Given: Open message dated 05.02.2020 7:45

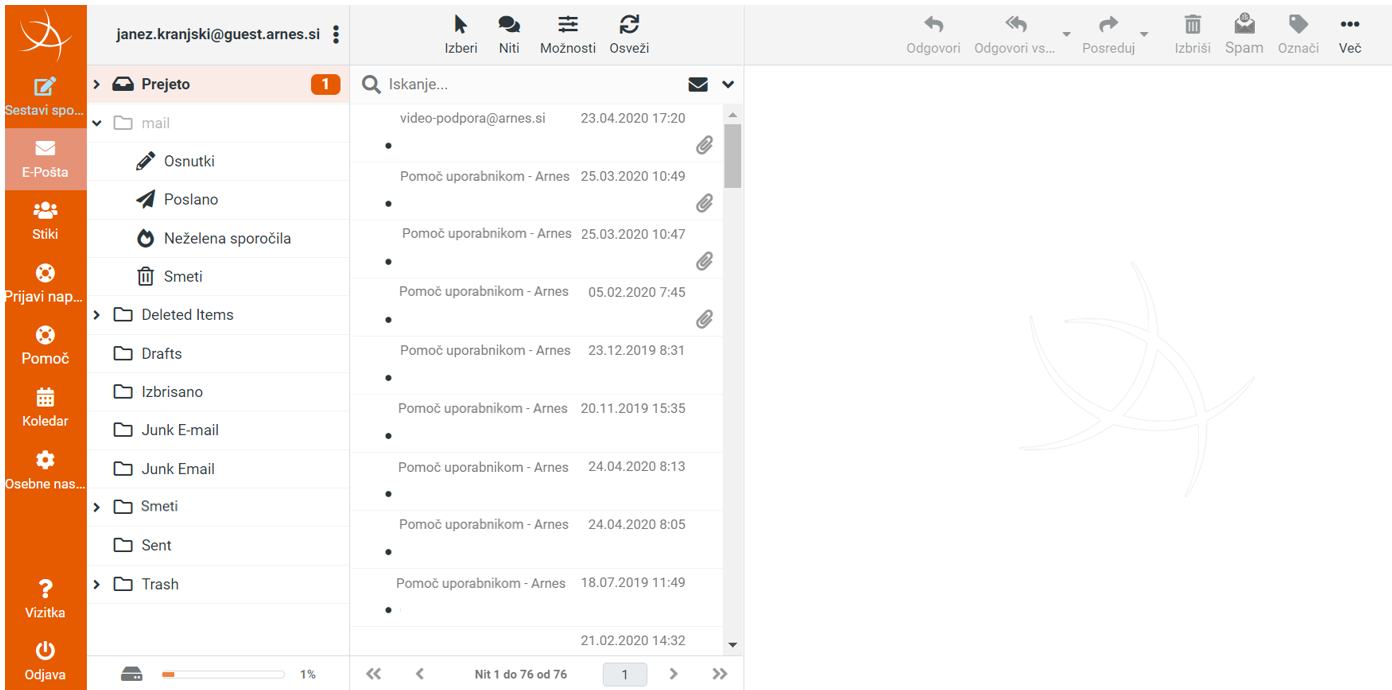Looking at the screenshot, I should 536,307.
